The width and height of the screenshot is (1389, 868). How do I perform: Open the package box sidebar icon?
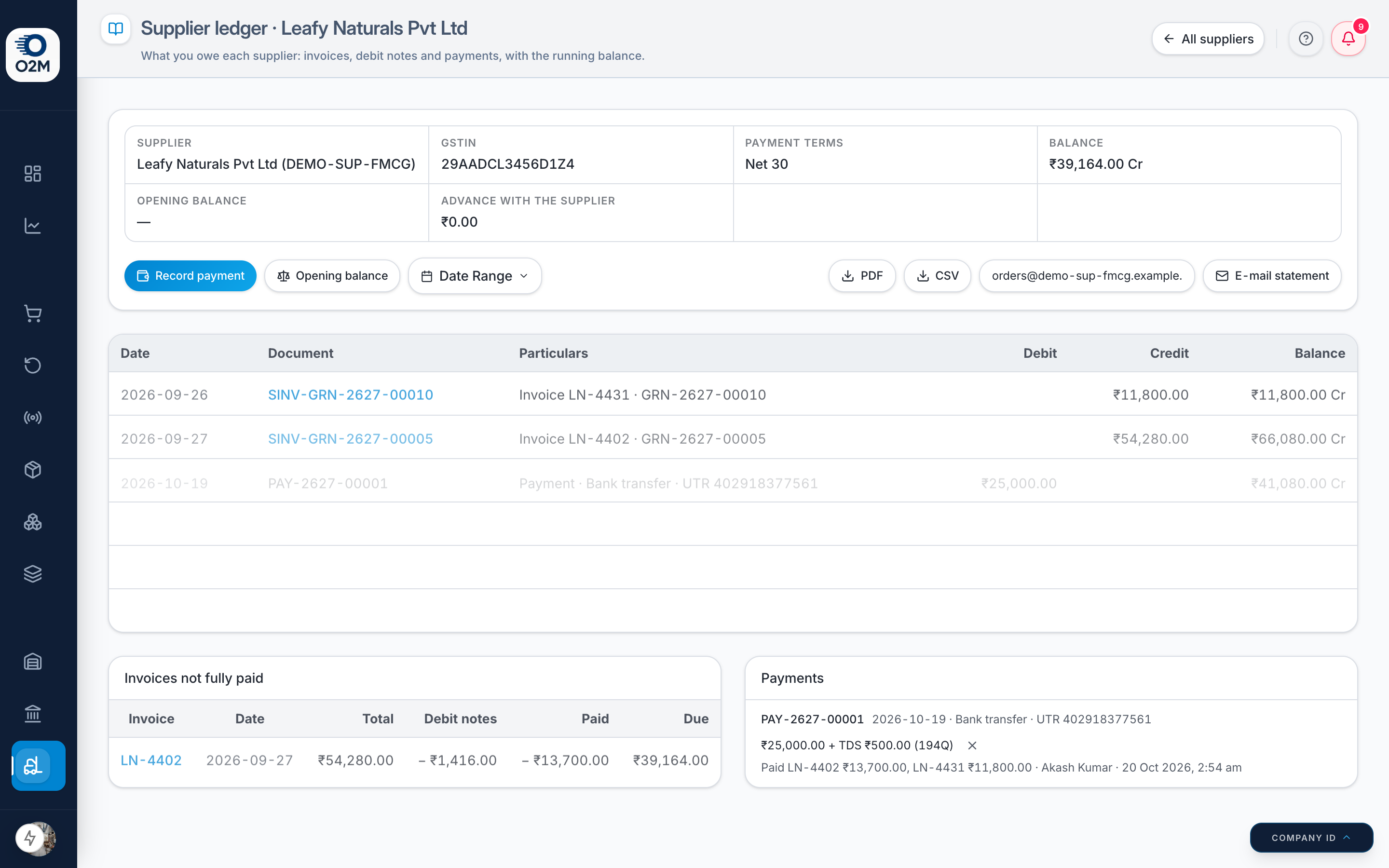coord(33,470)
